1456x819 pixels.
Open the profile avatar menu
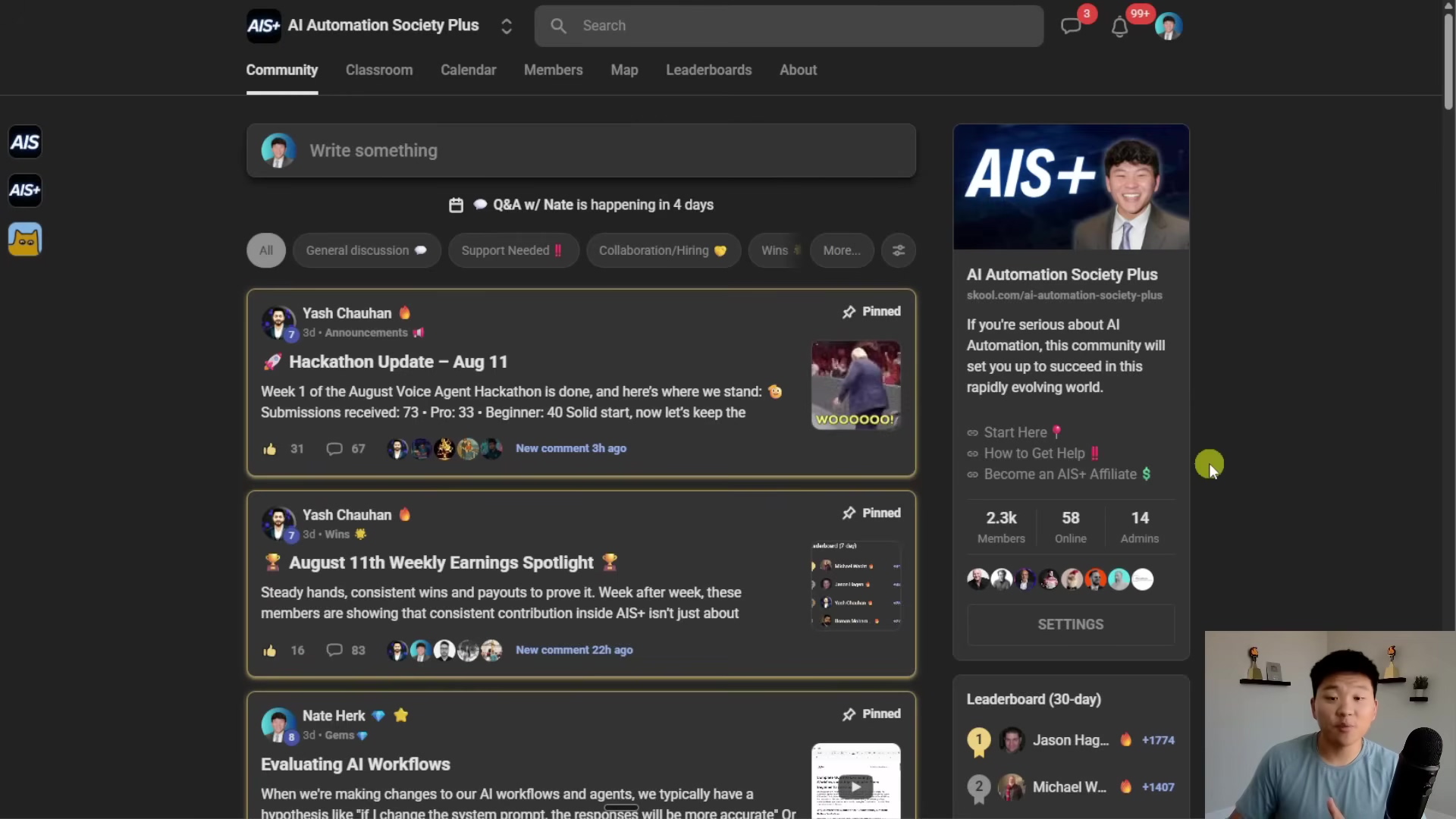pyautogui.click(x=1168, y=27)
